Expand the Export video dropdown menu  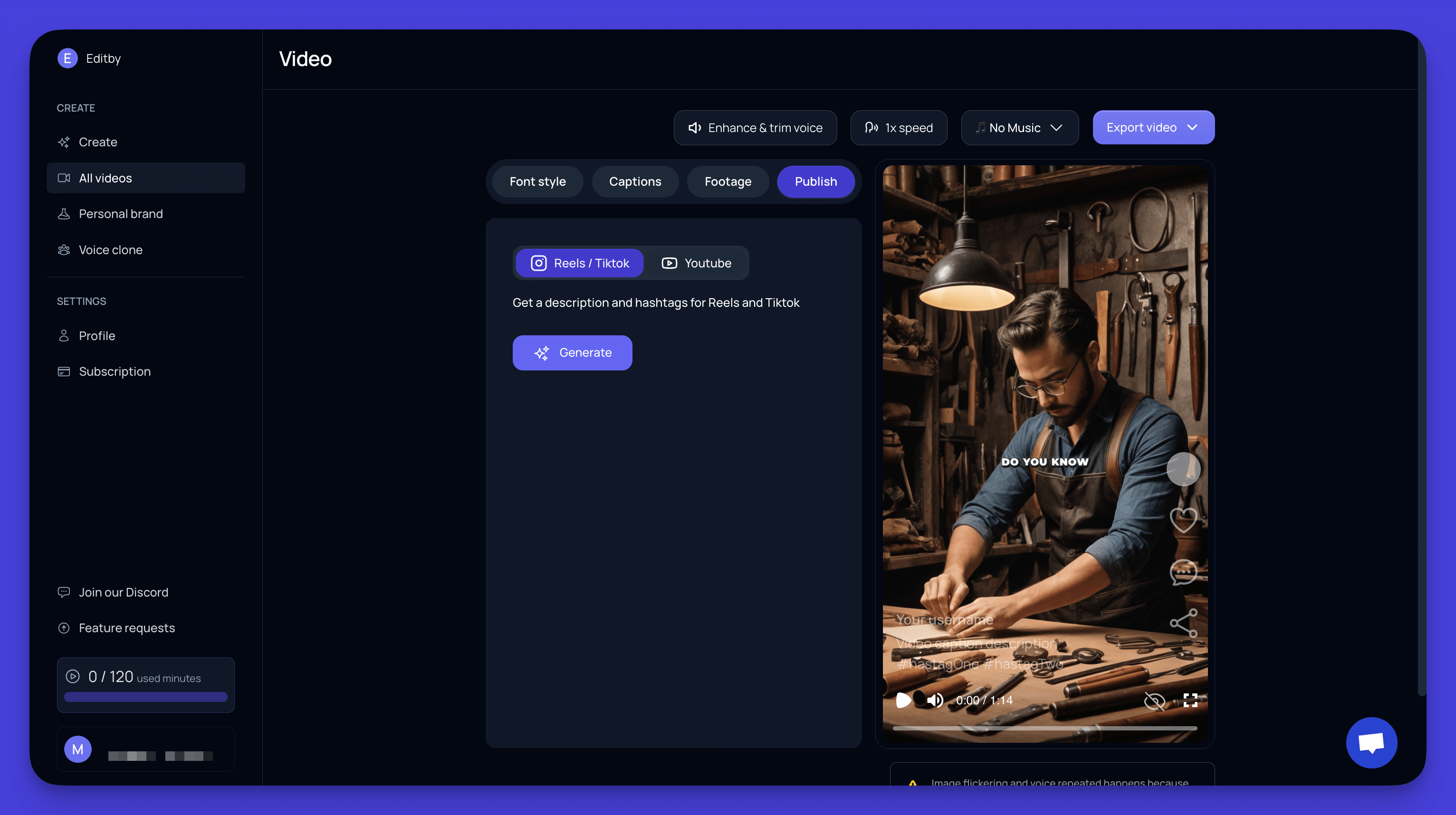[1192, 127]
